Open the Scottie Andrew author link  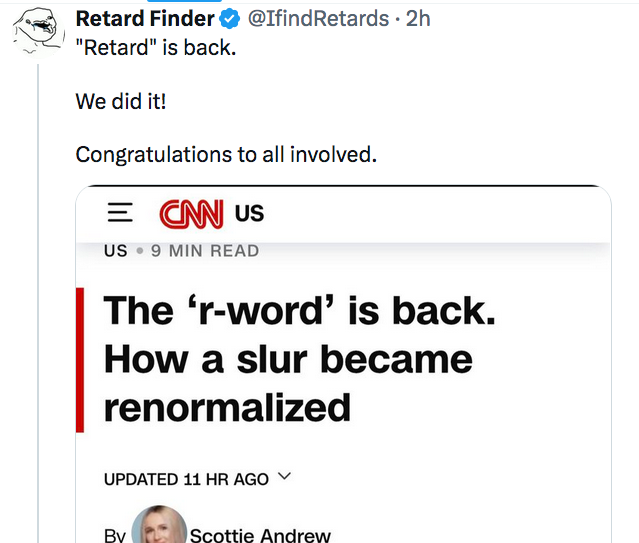pyautogui.click(x=260, y=535)
